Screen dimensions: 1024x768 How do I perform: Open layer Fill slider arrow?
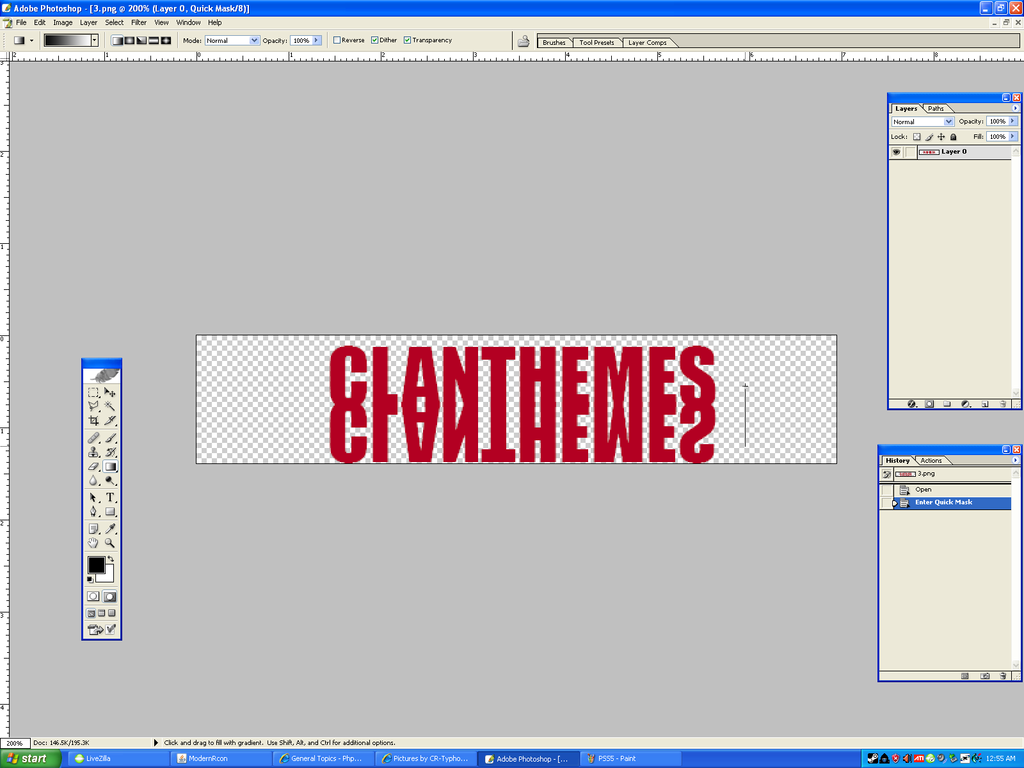[1013, 136]
